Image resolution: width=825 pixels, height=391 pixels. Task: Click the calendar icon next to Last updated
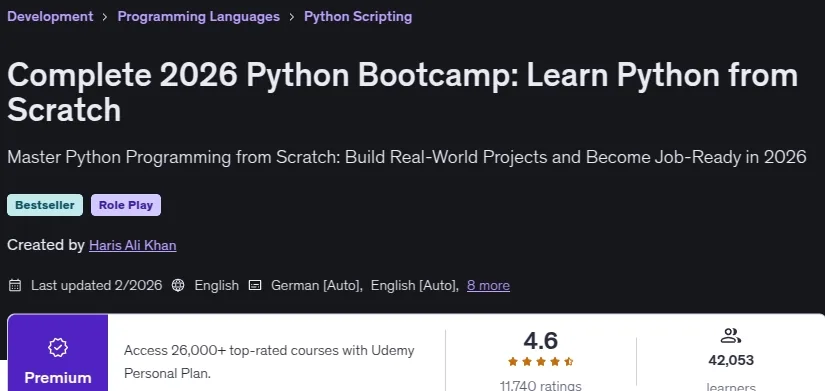coord(15,285)
